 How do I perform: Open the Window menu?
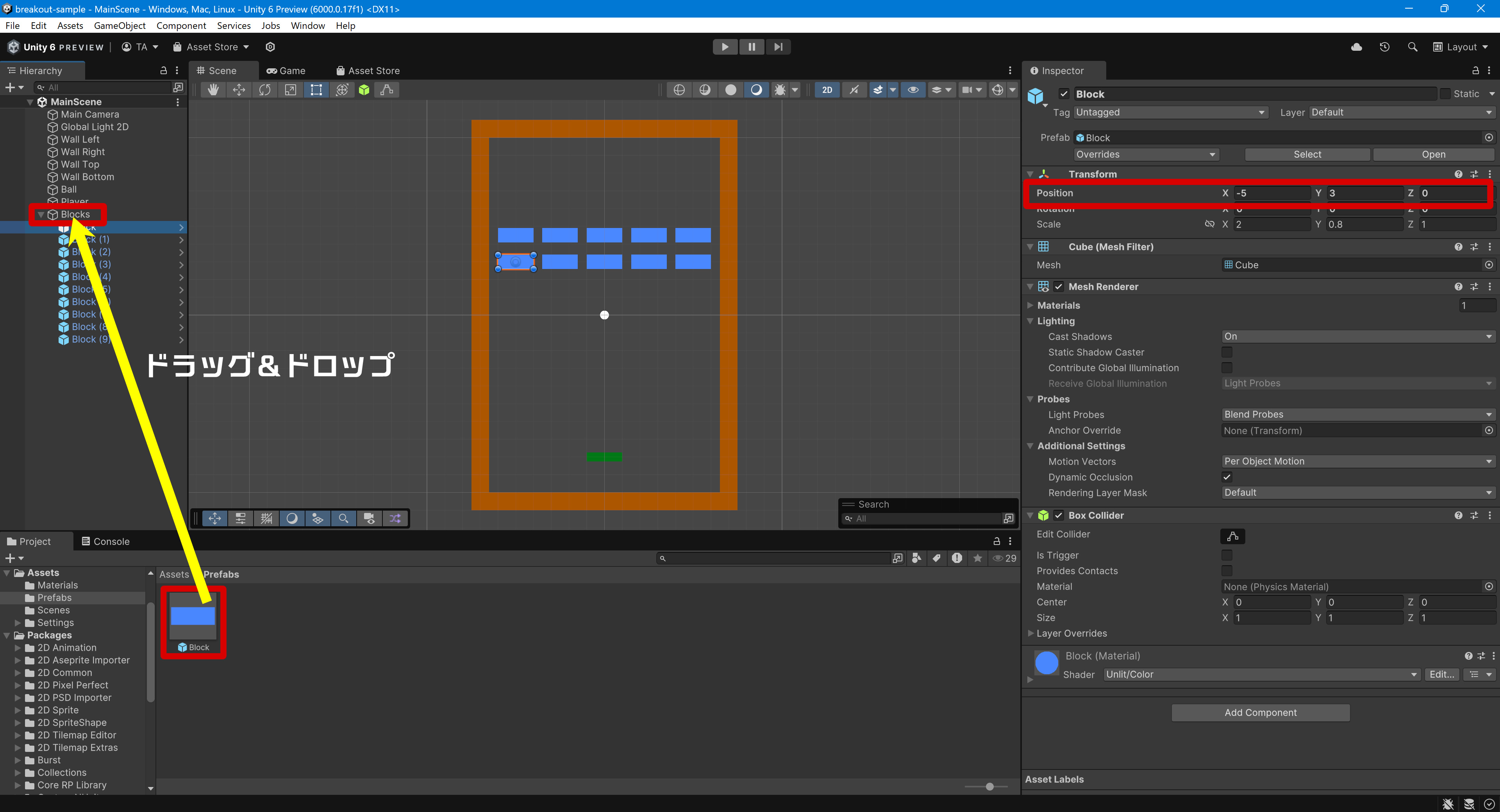point(307,26)
